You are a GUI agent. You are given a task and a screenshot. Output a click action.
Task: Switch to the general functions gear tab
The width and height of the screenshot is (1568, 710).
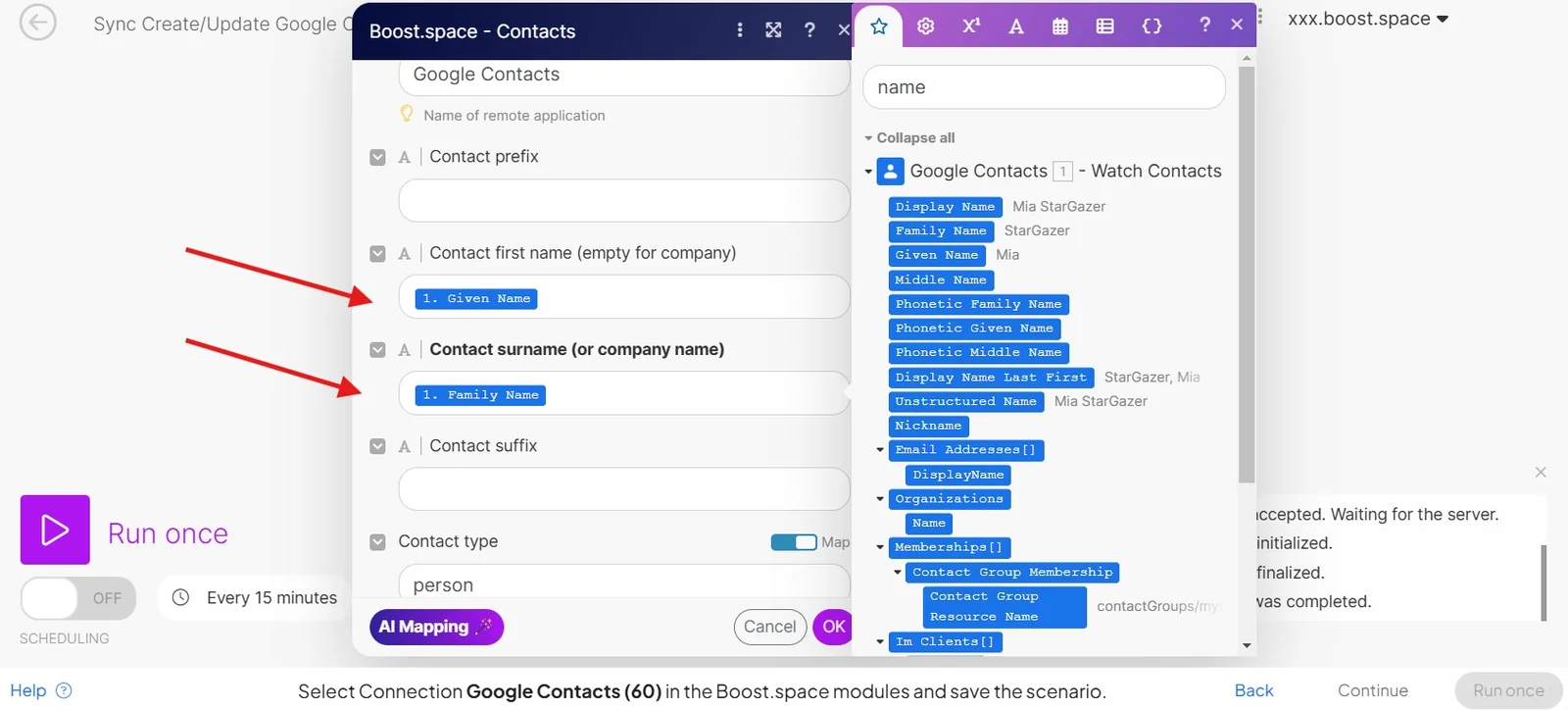point(925,26)
